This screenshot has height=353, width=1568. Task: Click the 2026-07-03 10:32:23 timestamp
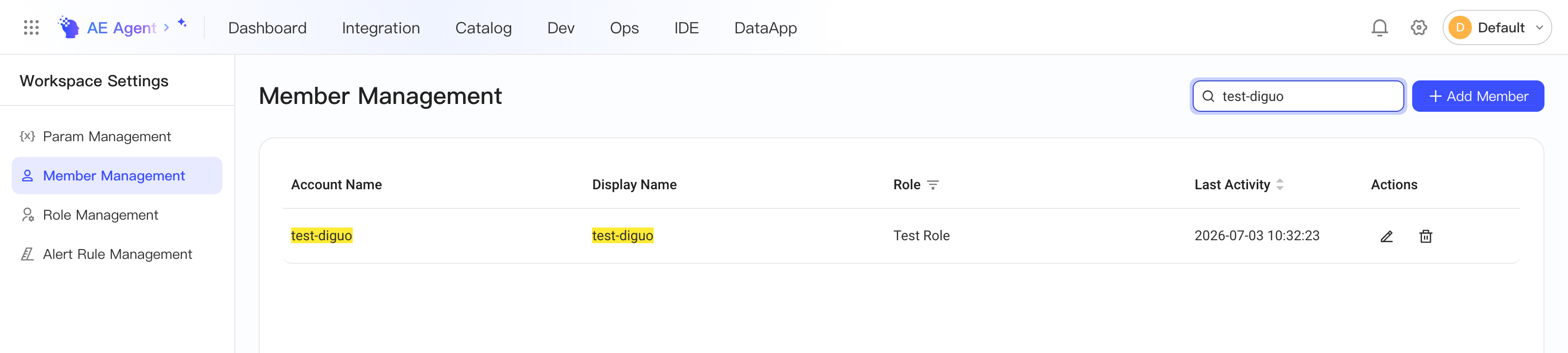[1256, 235]
